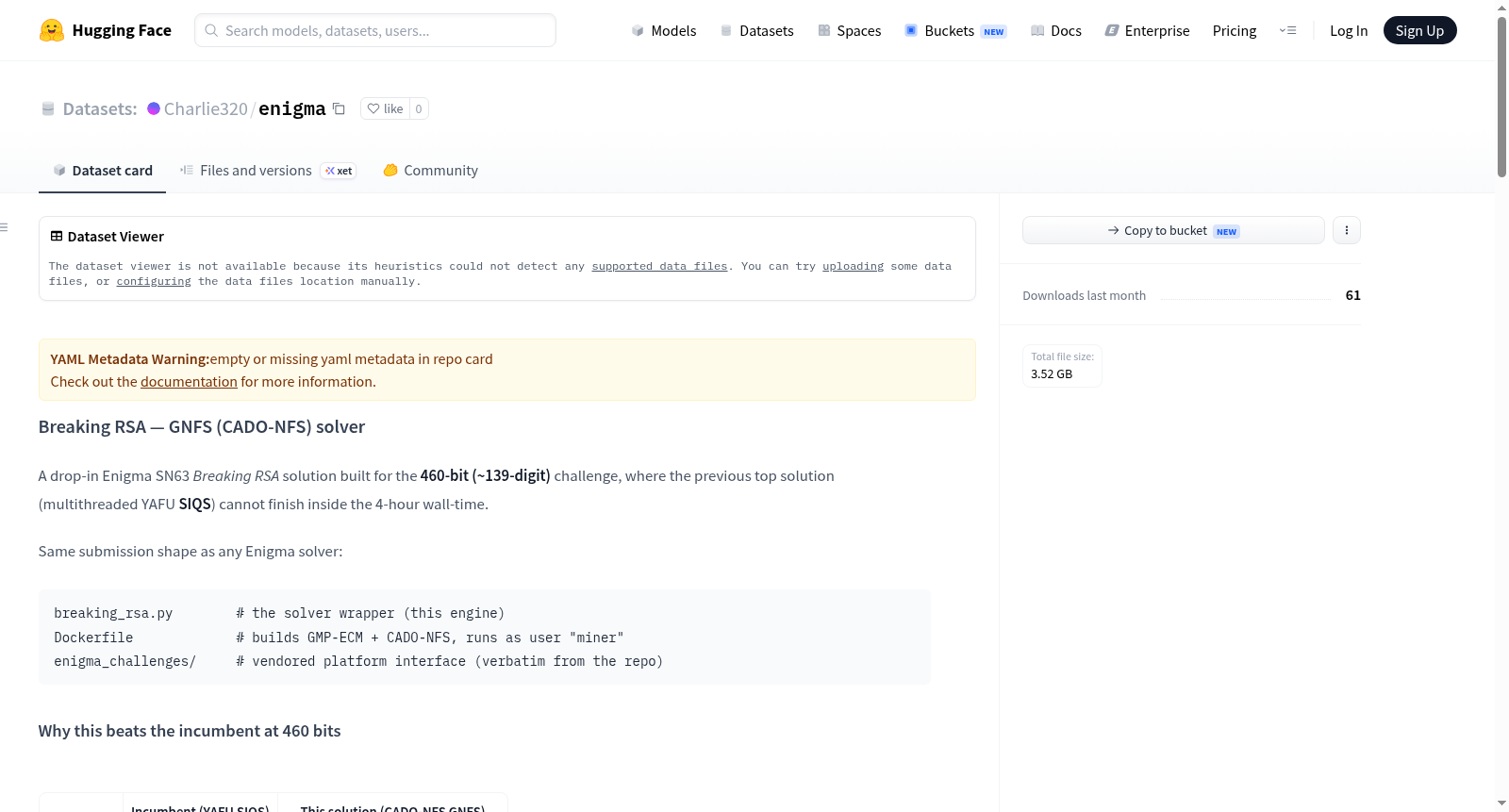
Task: Click the Hugging Face brand name text
Action: tap(122, 30)
